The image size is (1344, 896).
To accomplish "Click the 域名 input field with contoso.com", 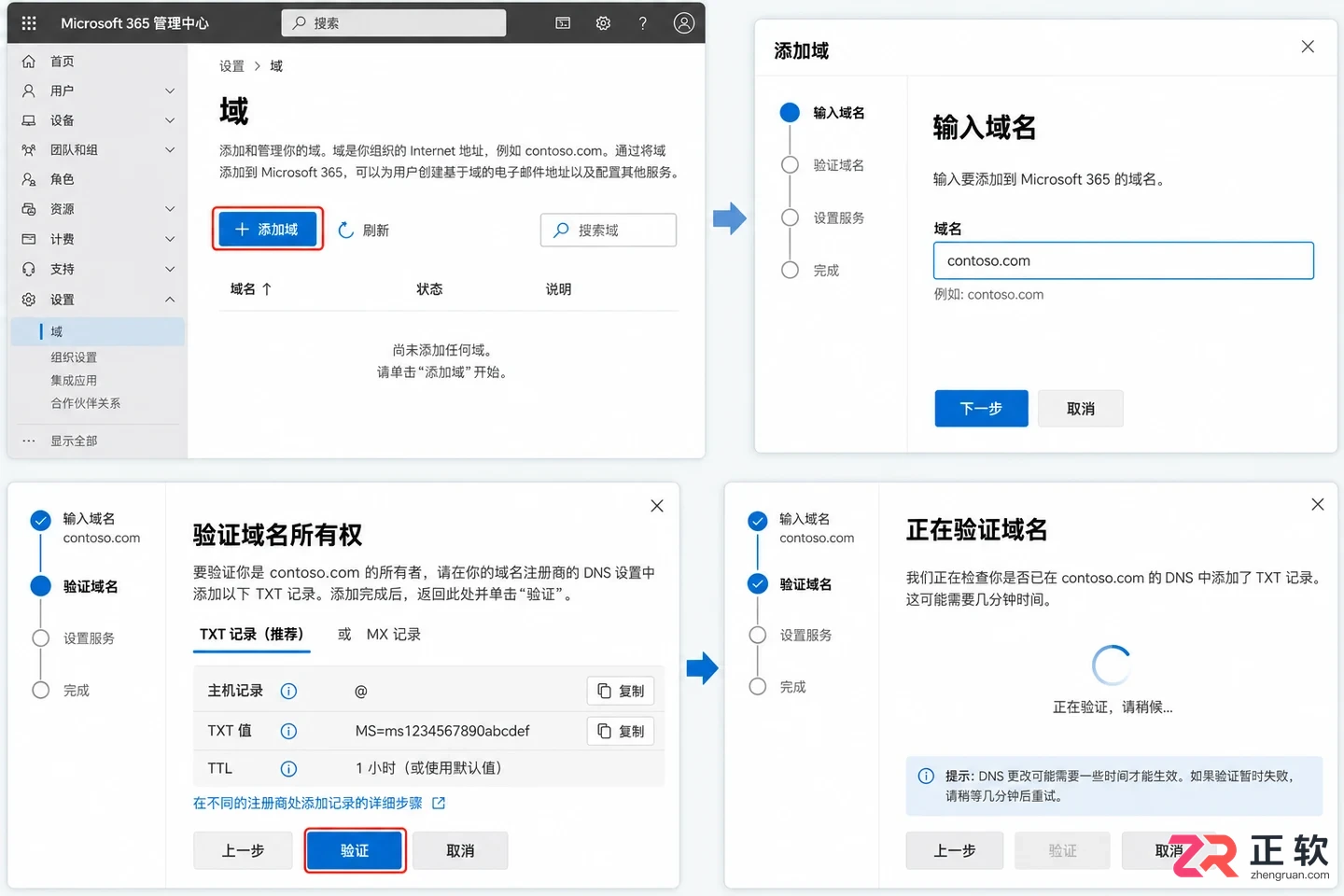I will pyautogui.click(x=1124, y=260).
